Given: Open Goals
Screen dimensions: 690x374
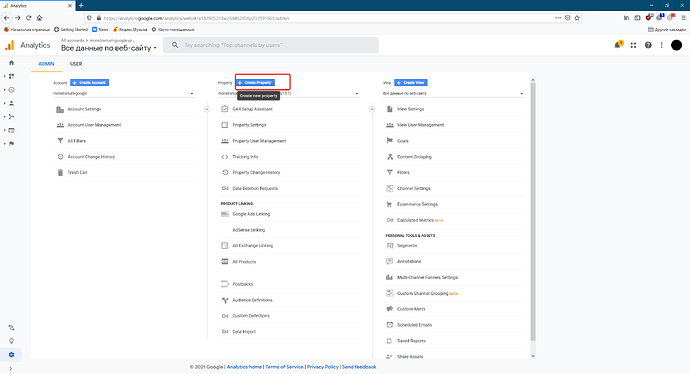Looking at the screenshot, I should pyautogui.click(x=403, y=141).
